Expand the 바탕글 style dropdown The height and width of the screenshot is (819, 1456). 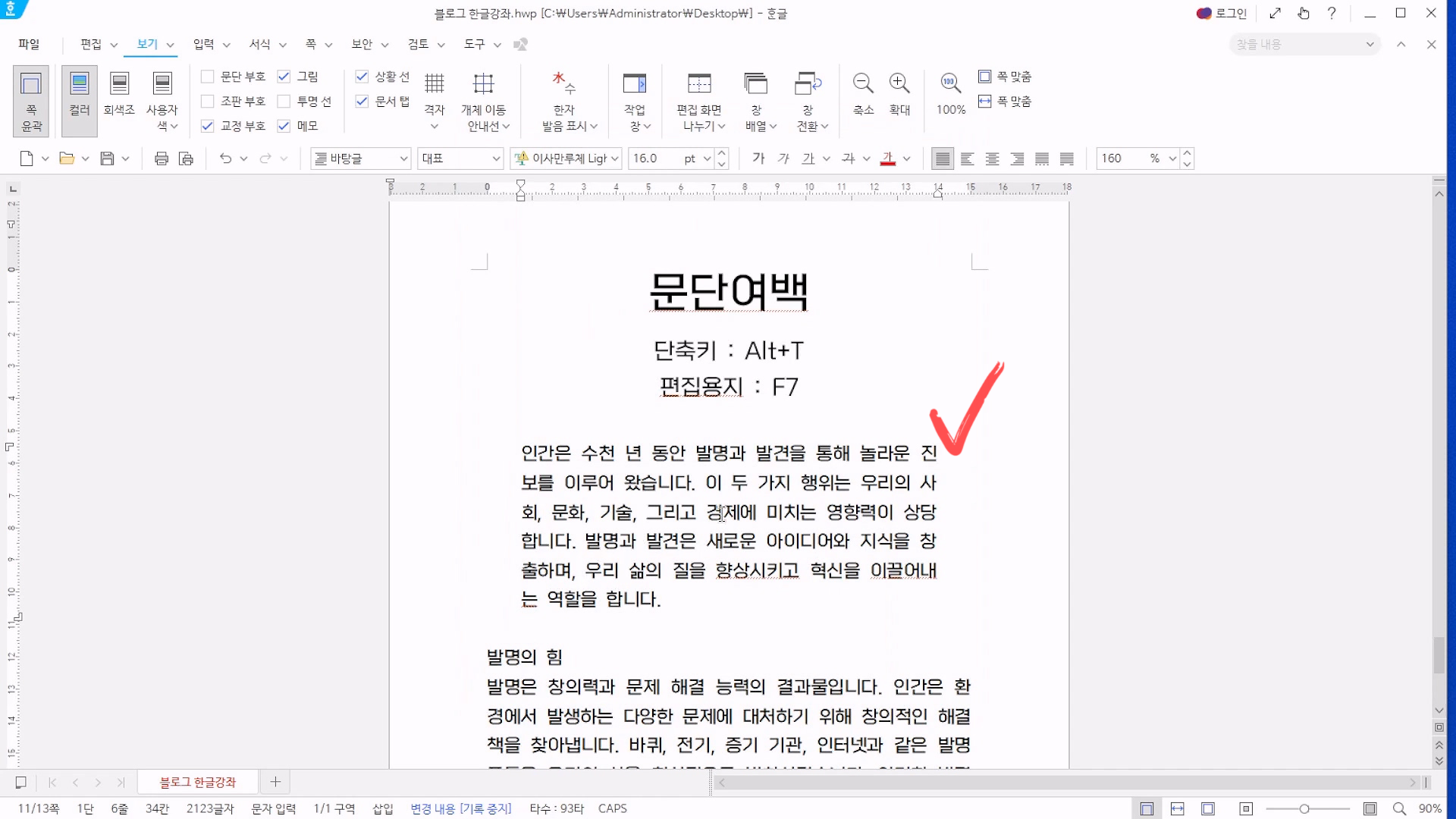click(403, 158)
